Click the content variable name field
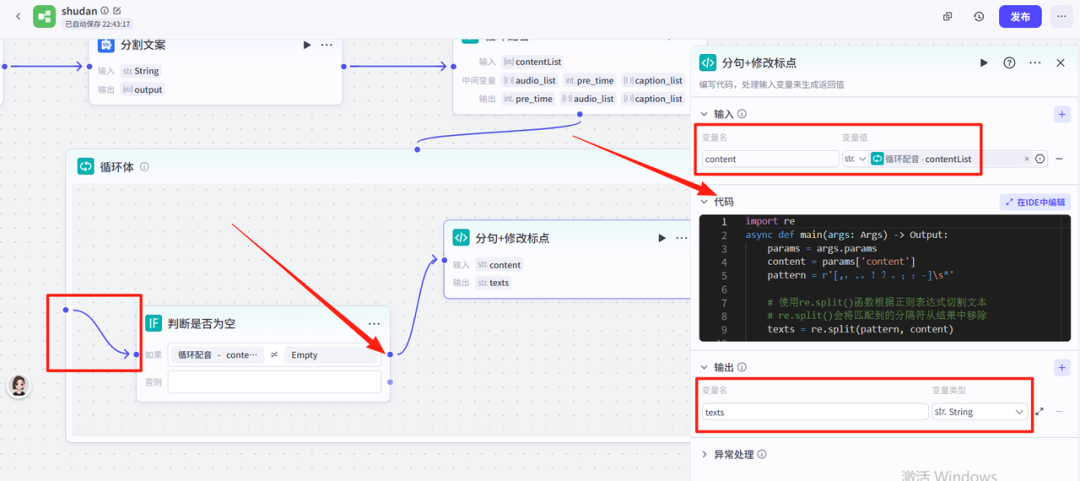This screenshot has height=481, width=1080. tap(771, 158)
